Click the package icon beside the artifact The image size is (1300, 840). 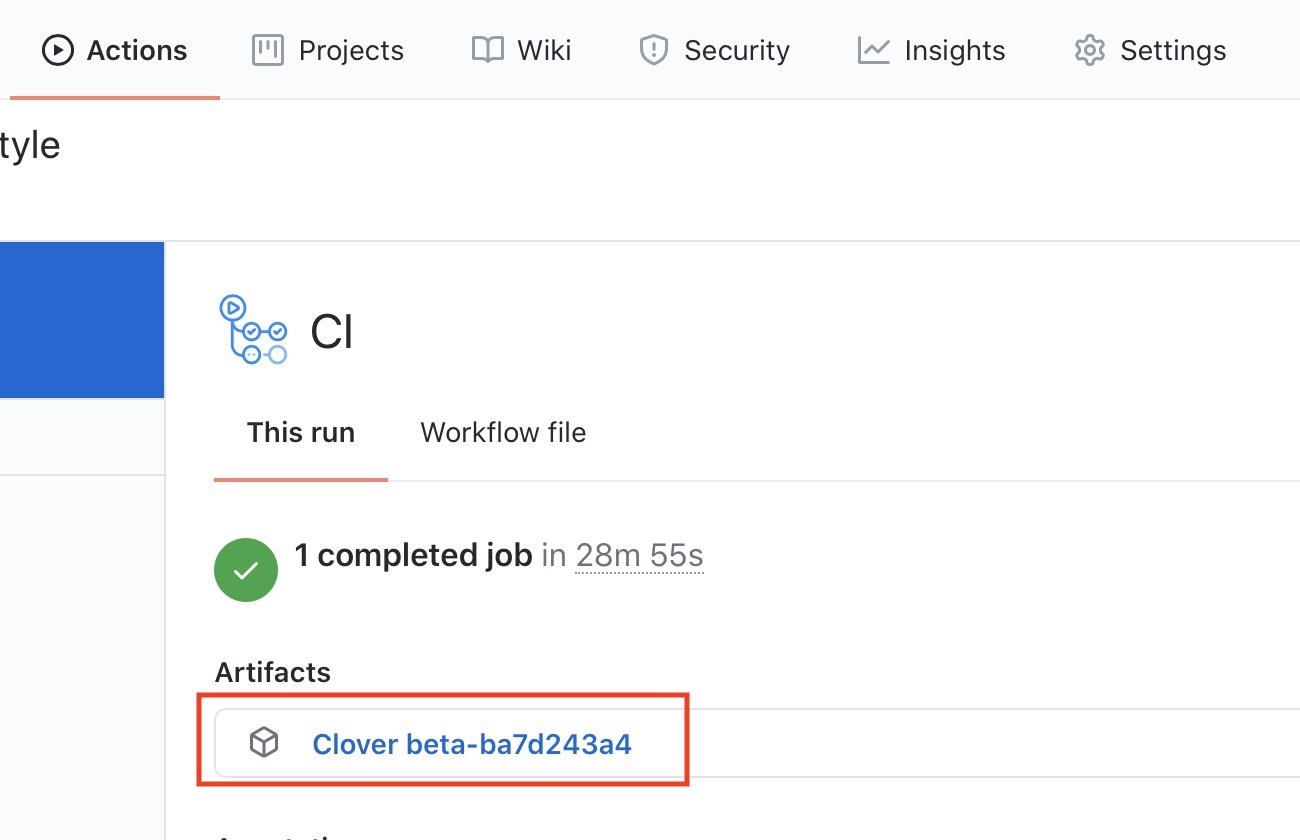tap(266, 743)
